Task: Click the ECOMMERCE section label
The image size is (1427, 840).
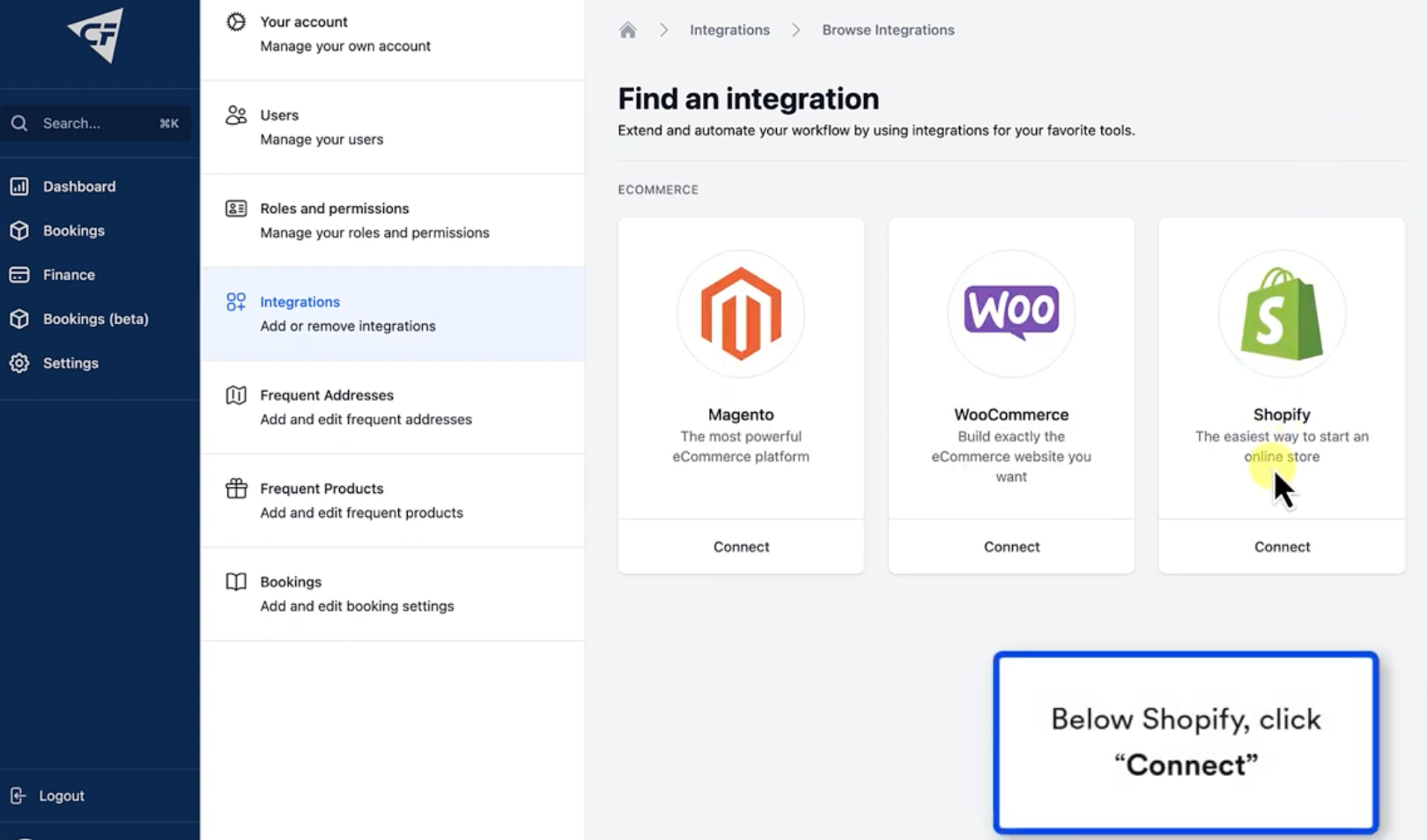Action: (x=658, y=189)
